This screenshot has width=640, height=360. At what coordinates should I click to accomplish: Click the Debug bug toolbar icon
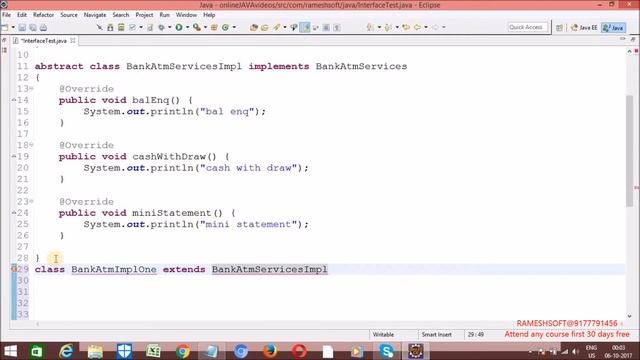click(162, 27)
